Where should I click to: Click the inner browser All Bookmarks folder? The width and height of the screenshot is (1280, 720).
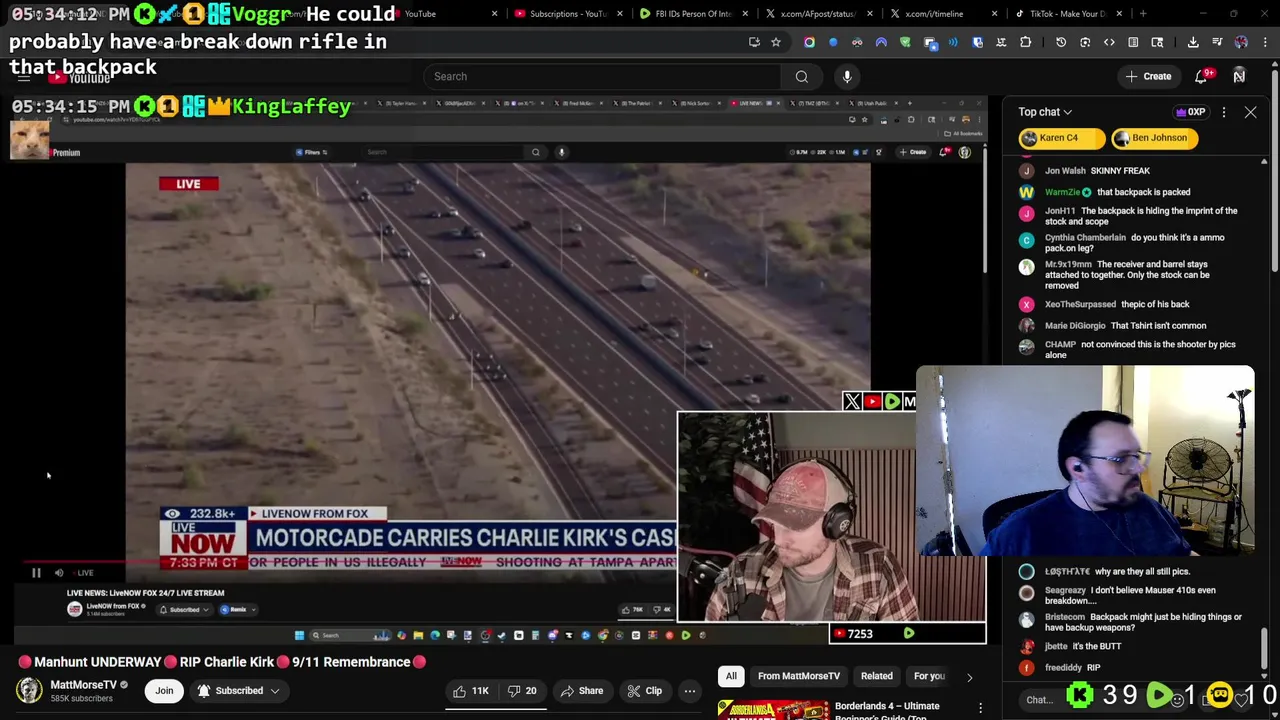(x=964, y=133)
